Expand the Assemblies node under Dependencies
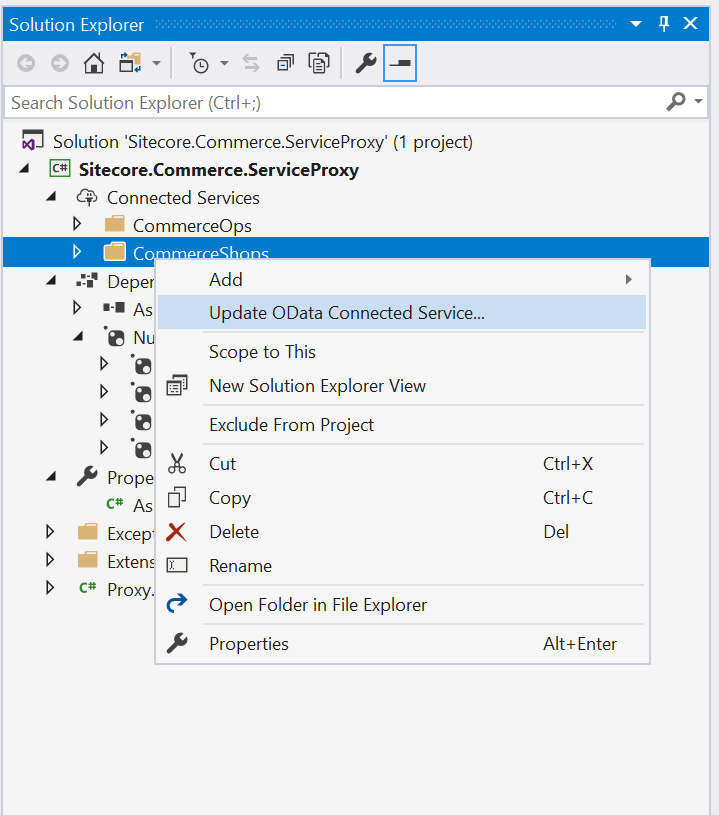 (x=77, y=308)
